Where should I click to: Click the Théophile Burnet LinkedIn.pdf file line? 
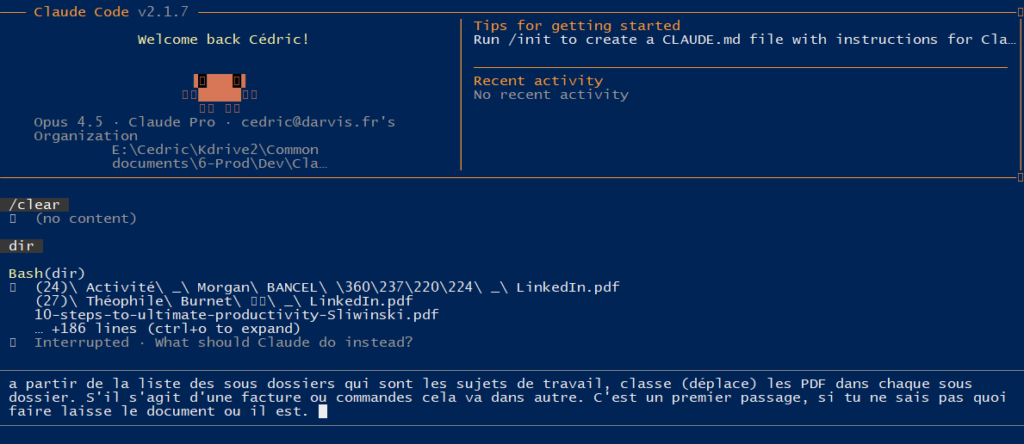[223, 301]
